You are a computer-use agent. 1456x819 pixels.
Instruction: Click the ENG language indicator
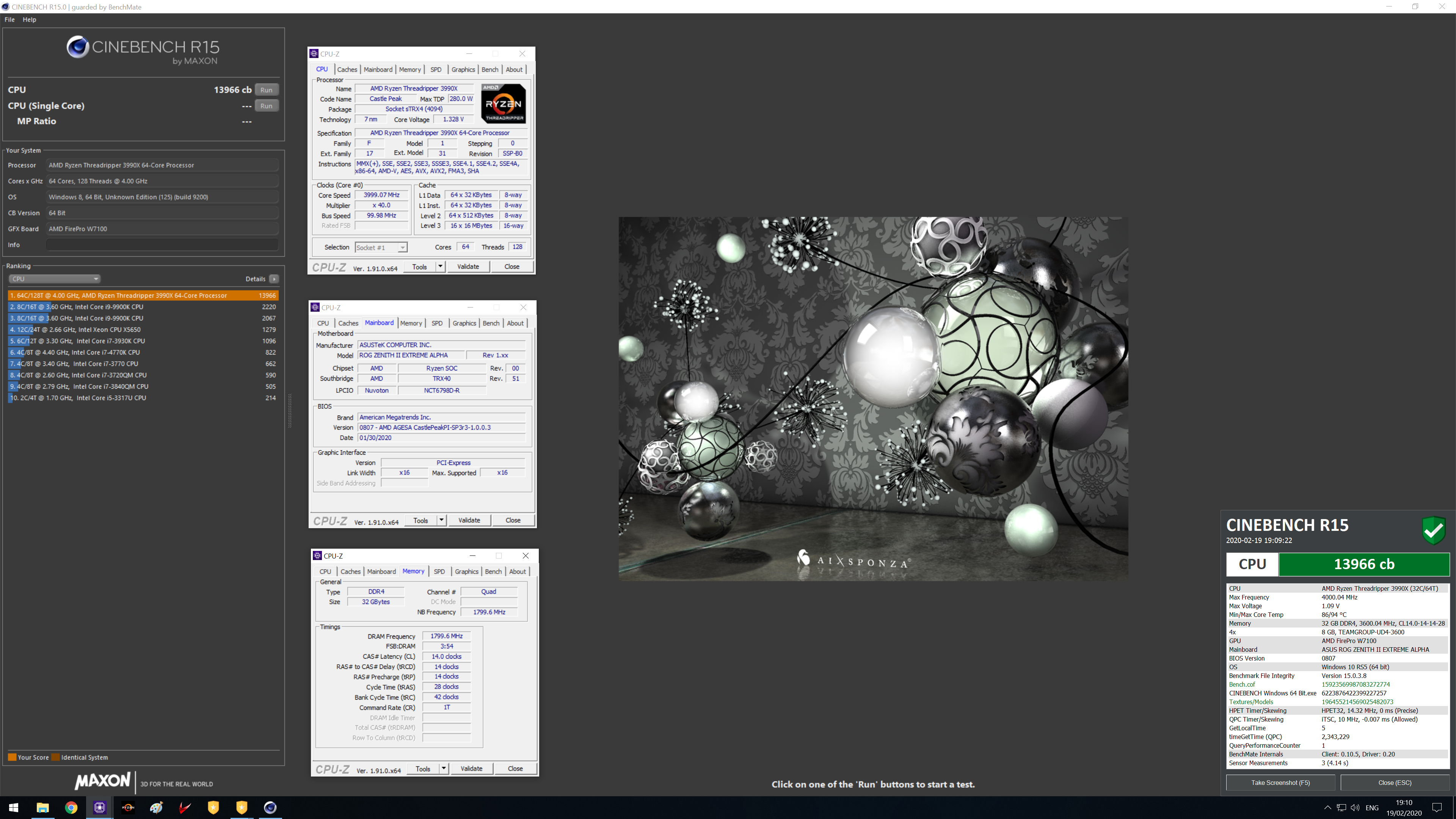(x=1372, y=807)
